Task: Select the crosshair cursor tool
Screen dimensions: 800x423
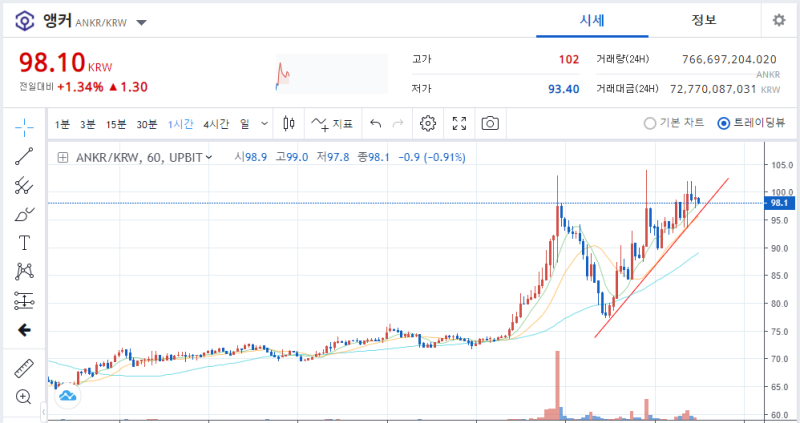Action: (x=24, y=127)
